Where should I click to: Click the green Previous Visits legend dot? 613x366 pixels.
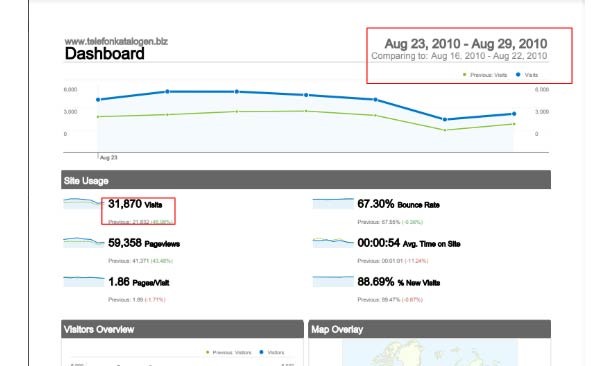coord(464,75)
